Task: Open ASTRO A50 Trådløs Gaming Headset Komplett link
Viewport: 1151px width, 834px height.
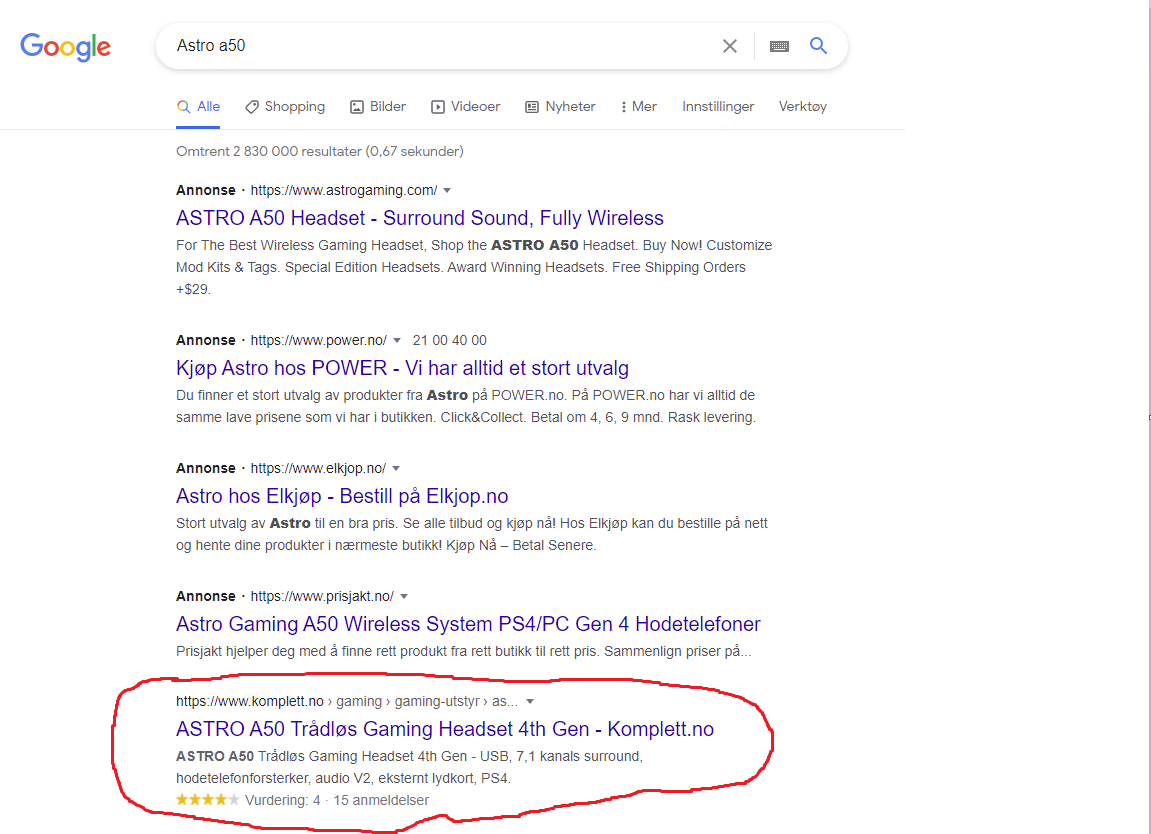Action: (x=445, y=729)
